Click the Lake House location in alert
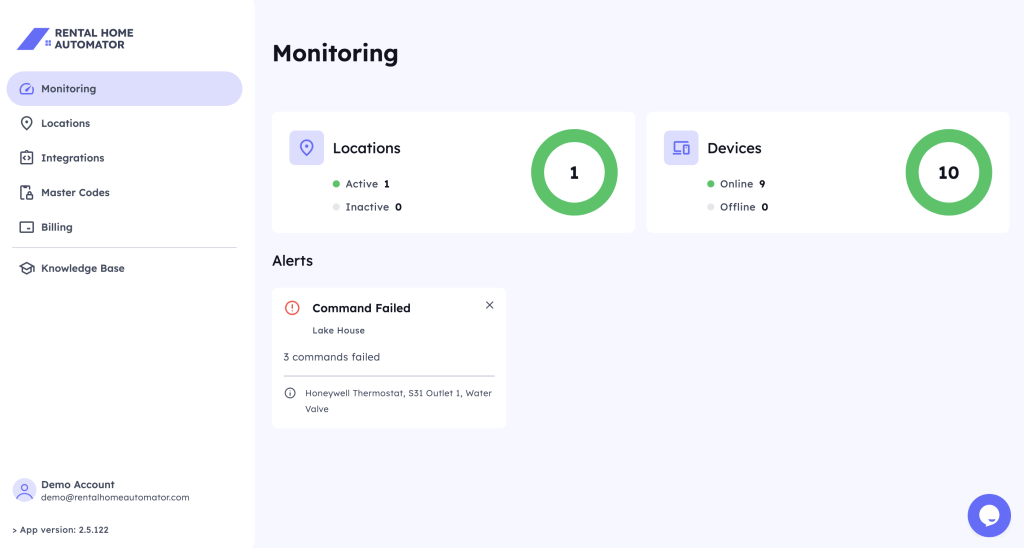 coord(338,330)
